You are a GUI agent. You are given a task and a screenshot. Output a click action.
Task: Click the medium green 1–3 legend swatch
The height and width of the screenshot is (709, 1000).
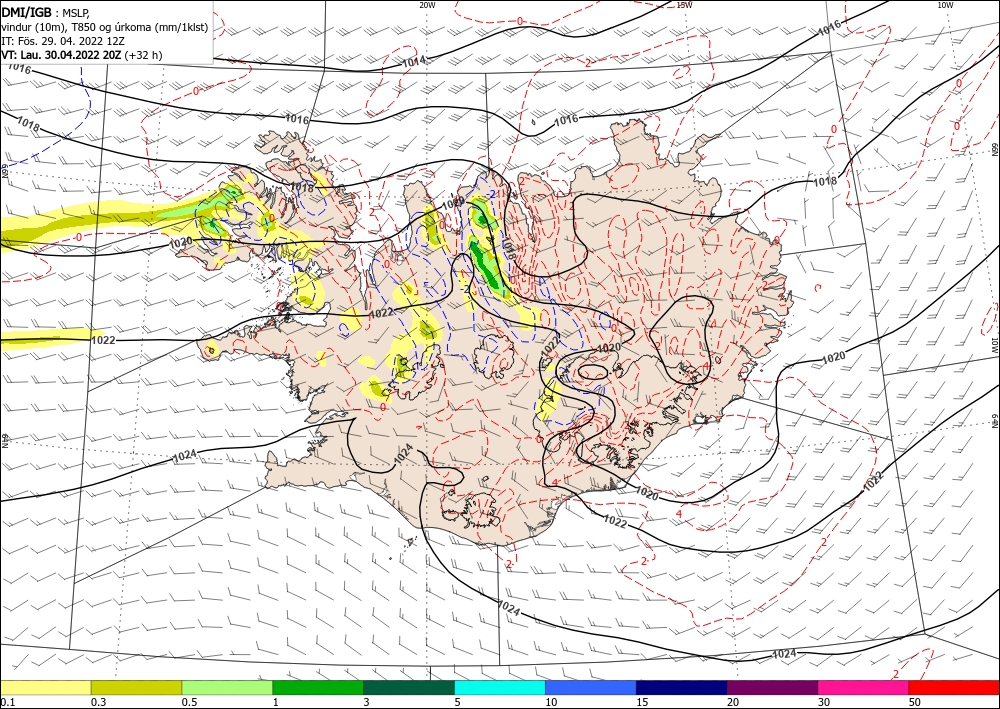coord(318,687)
